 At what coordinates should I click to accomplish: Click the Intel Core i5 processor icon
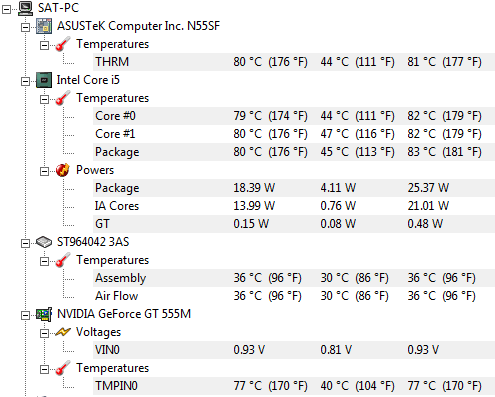pyautogui.click(x=44, y=80)
